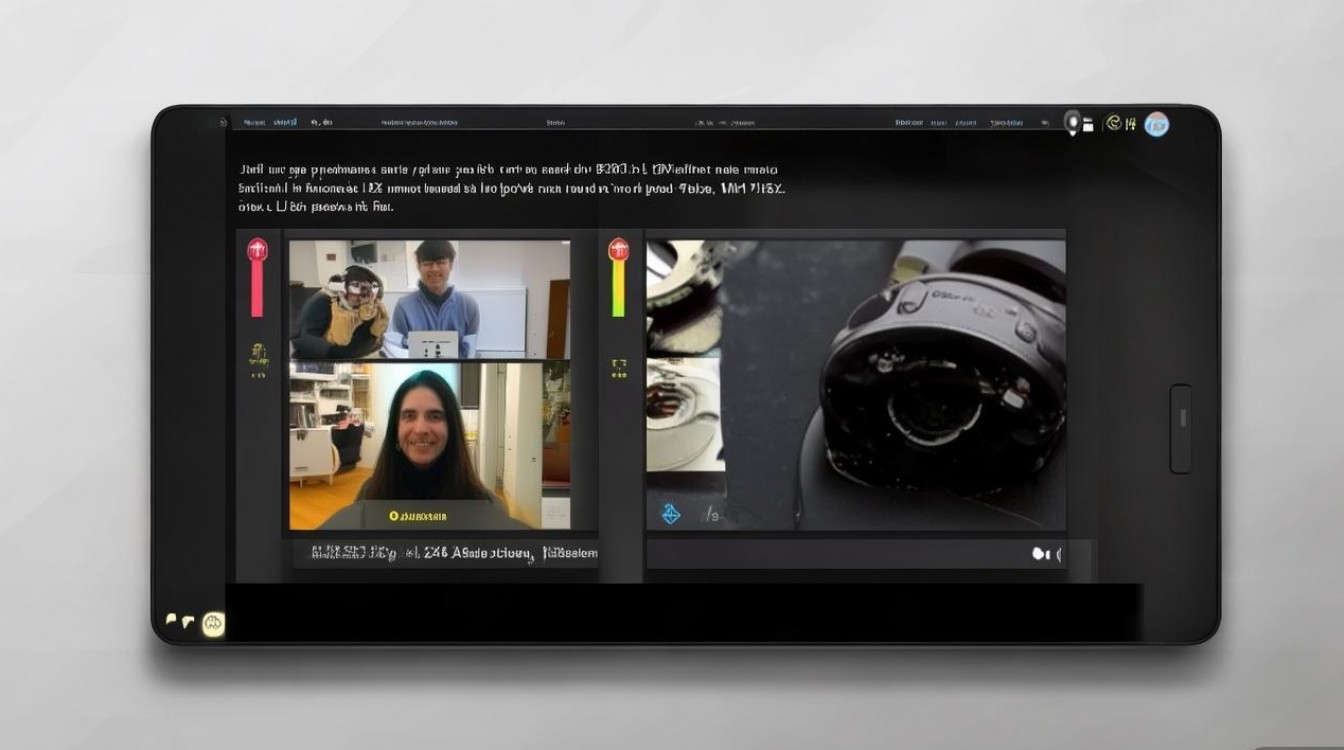1344x750 pixels.
Task: Open the large camera lens video feed
Action: point(856,385)
